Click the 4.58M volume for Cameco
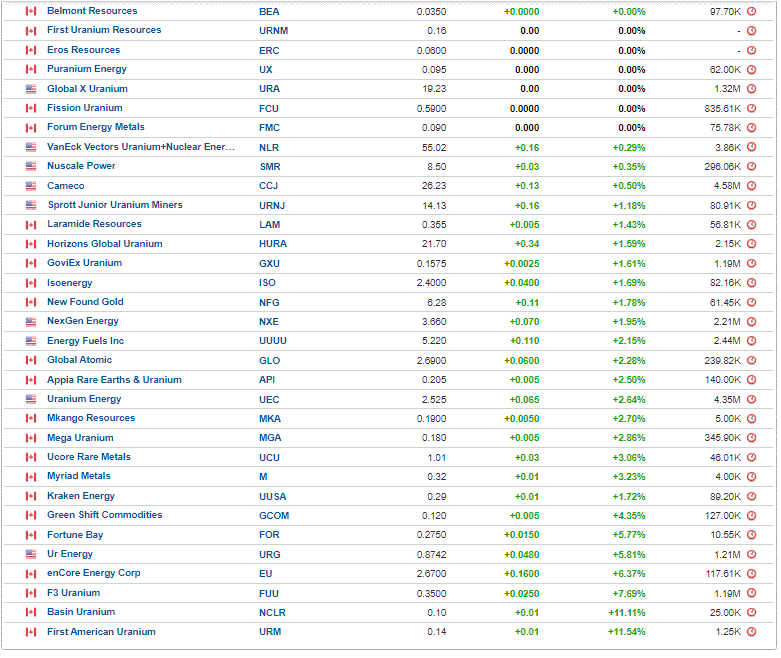The image size is (781, 658). pyautogui.click(x=727, y=186)
